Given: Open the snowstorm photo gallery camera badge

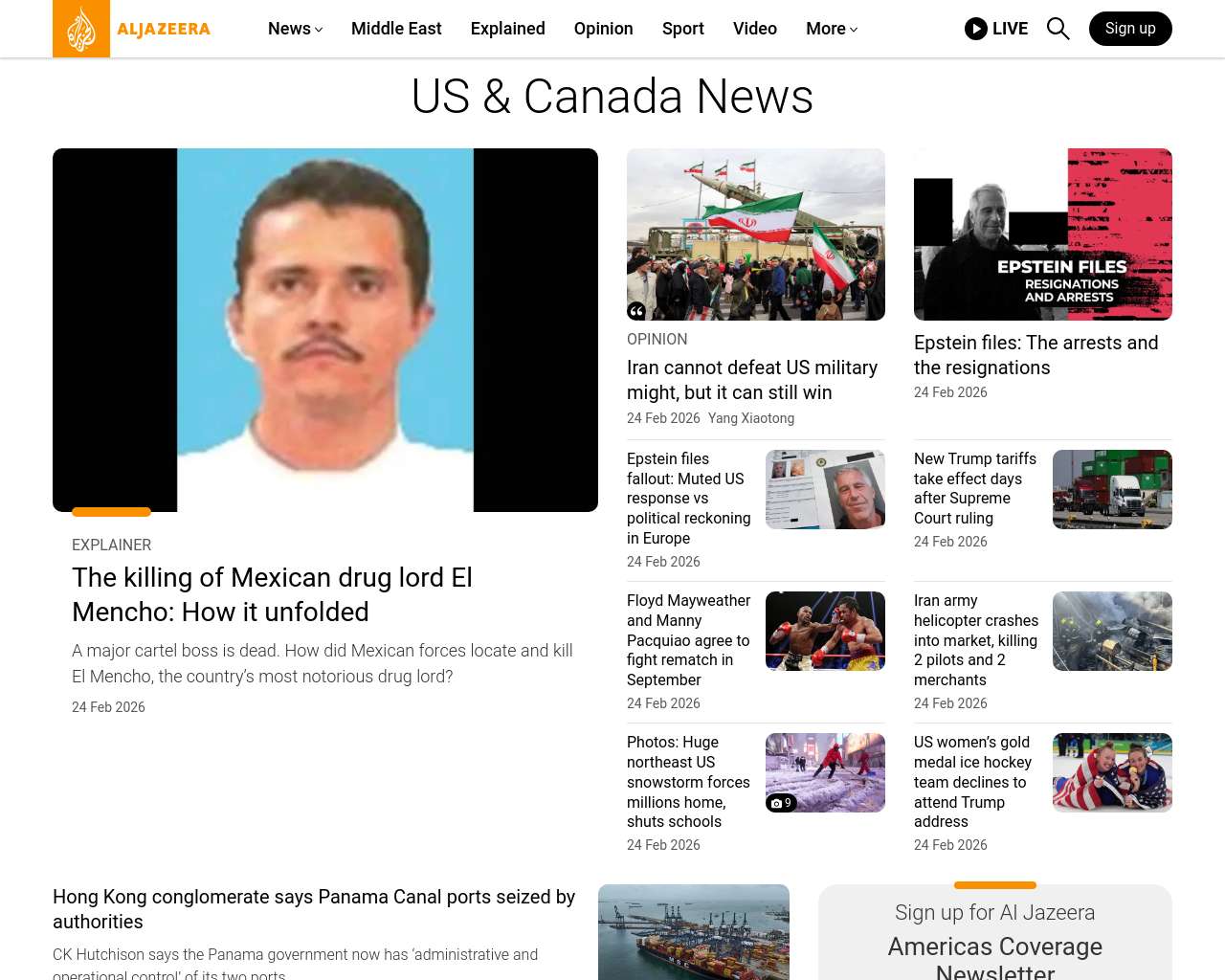Looking at the screenshot, I should (x=781, y=803).
